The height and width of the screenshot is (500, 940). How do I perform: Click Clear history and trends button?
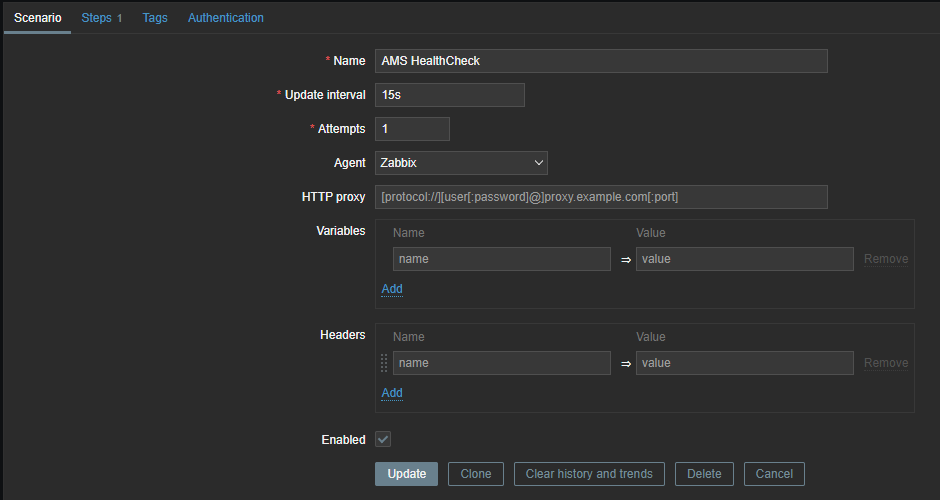[589, 474]
